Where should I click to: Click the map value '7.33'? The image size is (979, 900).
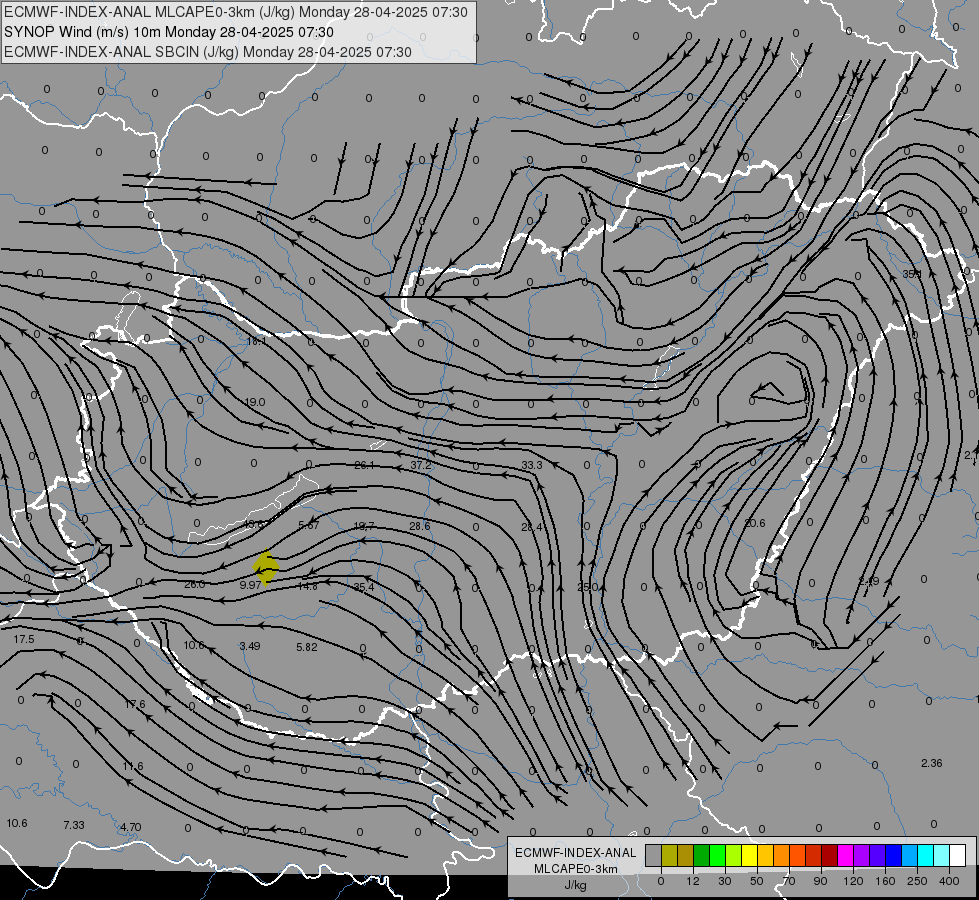click(x=74, y=825)
